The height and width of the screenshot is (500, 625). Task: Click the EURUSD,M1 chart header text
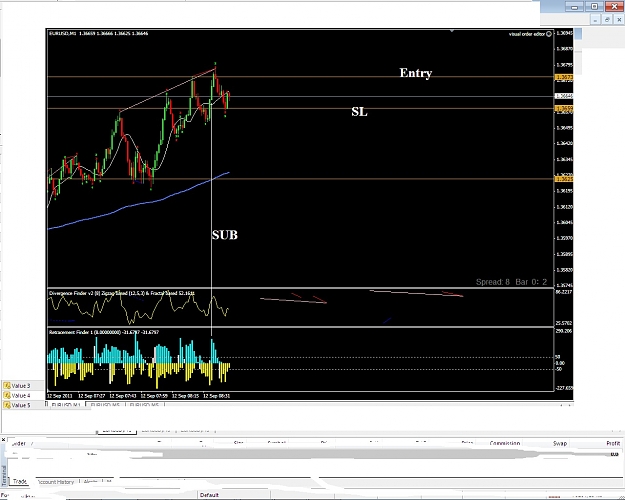(98, 33)
